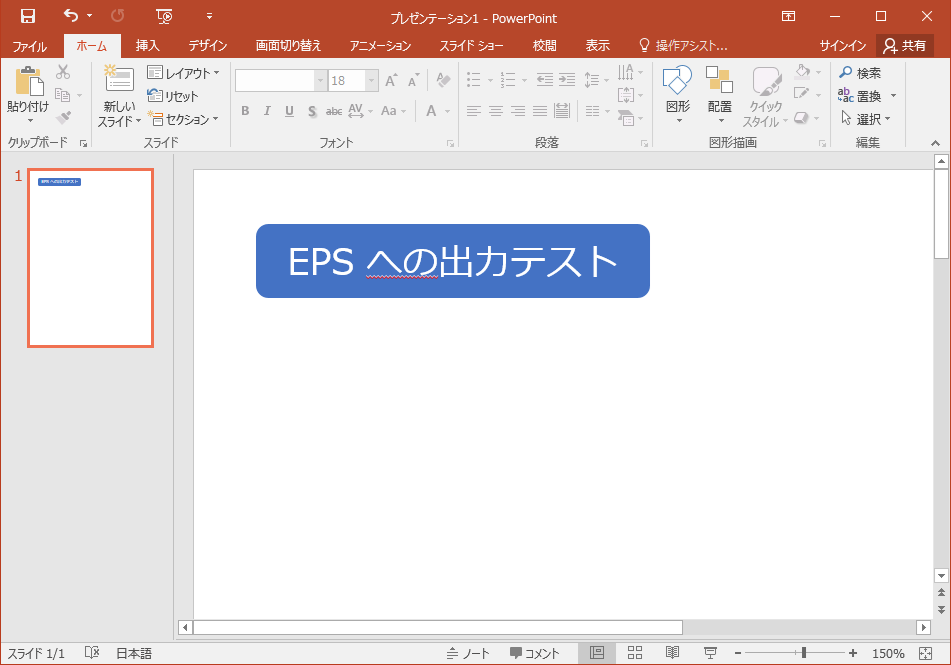
Task: Toggle the コメント comments pane
Action: 534,653
